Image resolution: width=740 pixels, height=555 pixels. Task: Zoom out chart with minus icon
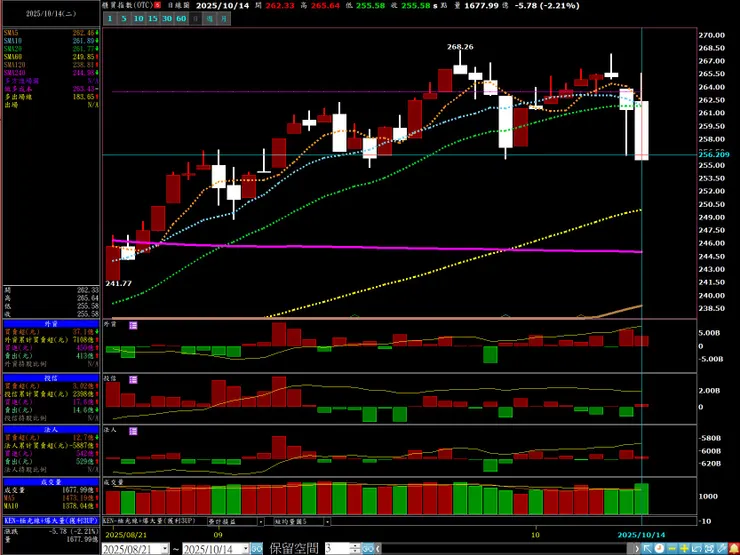click(672, 548)
